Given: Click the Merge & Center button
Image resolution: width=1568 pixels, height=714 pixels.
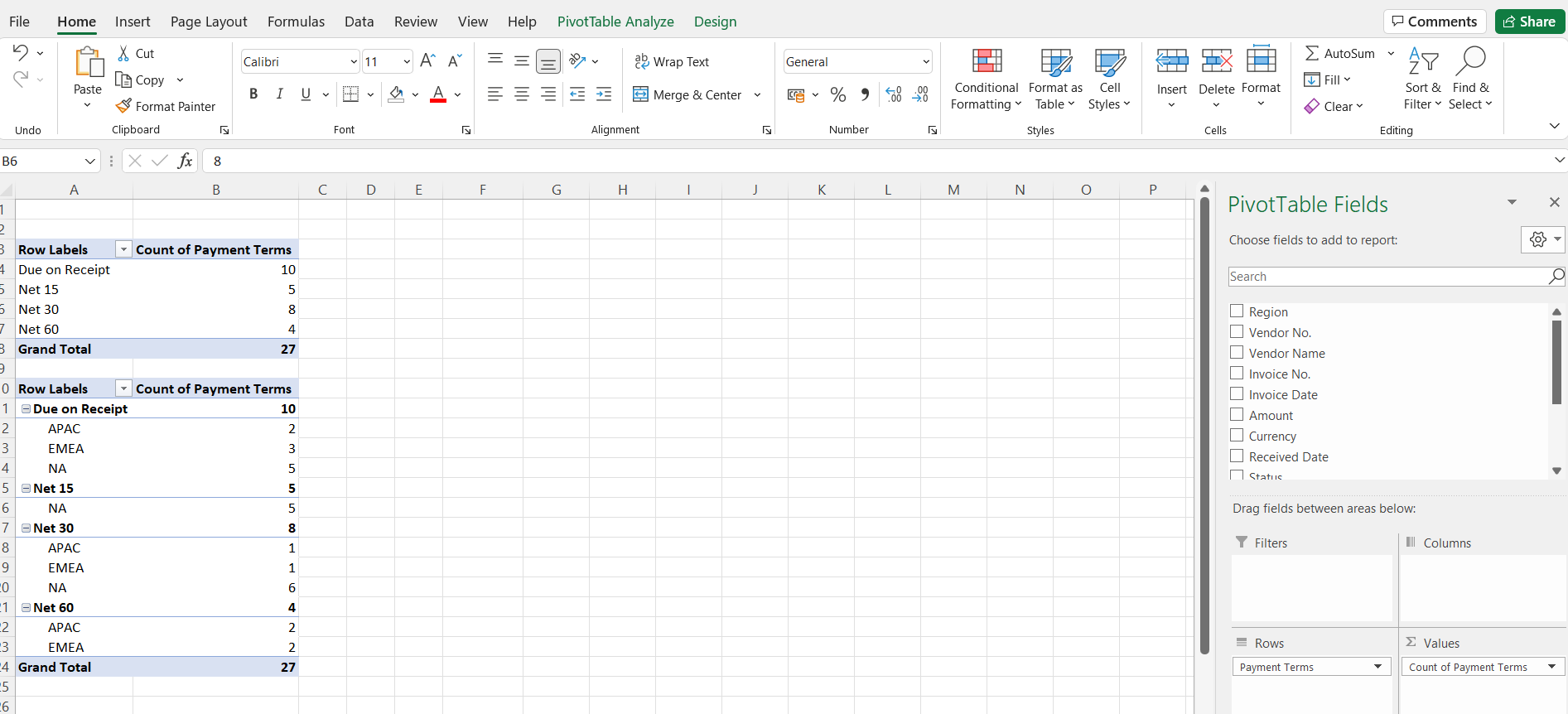Looking at the screenshot, I should (x=688, y=94).
